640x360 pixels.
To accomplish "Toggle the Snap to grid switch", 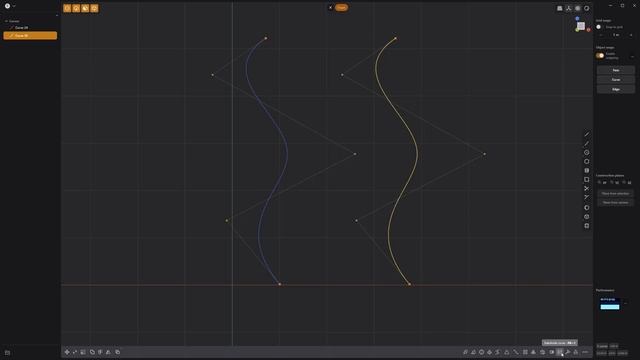I will 599,27.
